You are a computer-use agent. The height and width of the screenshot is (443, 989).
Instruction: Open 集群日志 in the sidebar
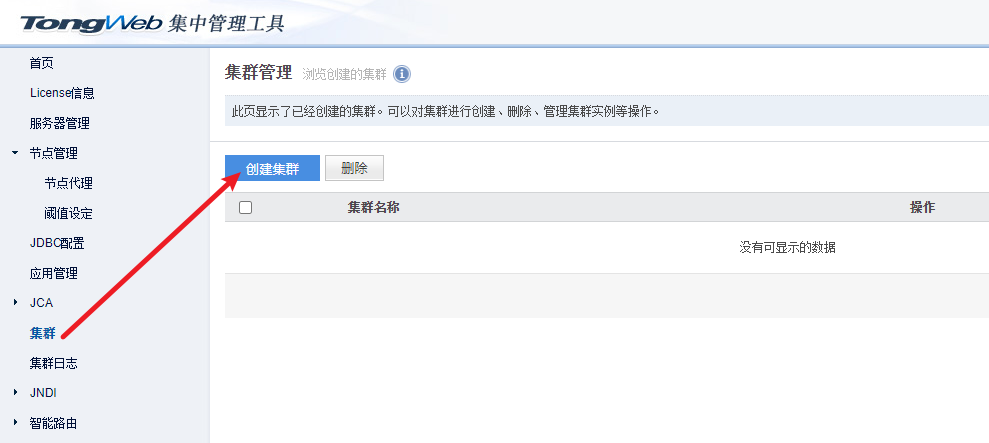pos(54,363)
